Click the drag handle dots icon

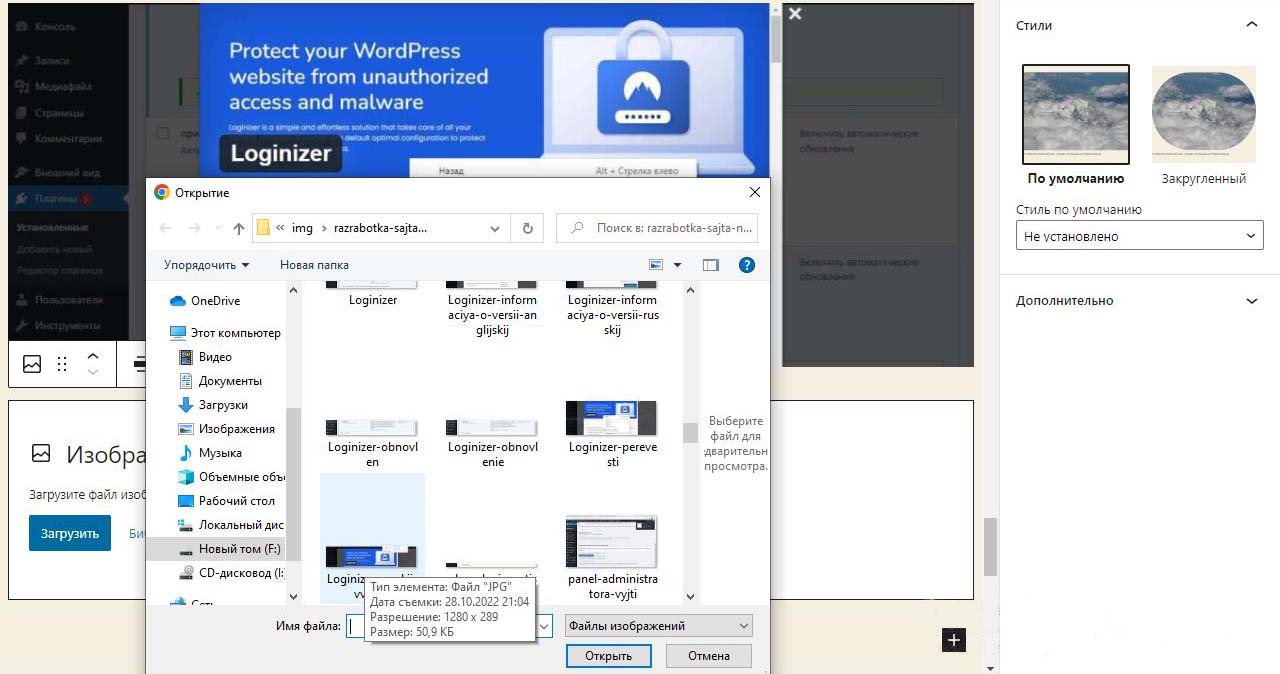(62, 364)
